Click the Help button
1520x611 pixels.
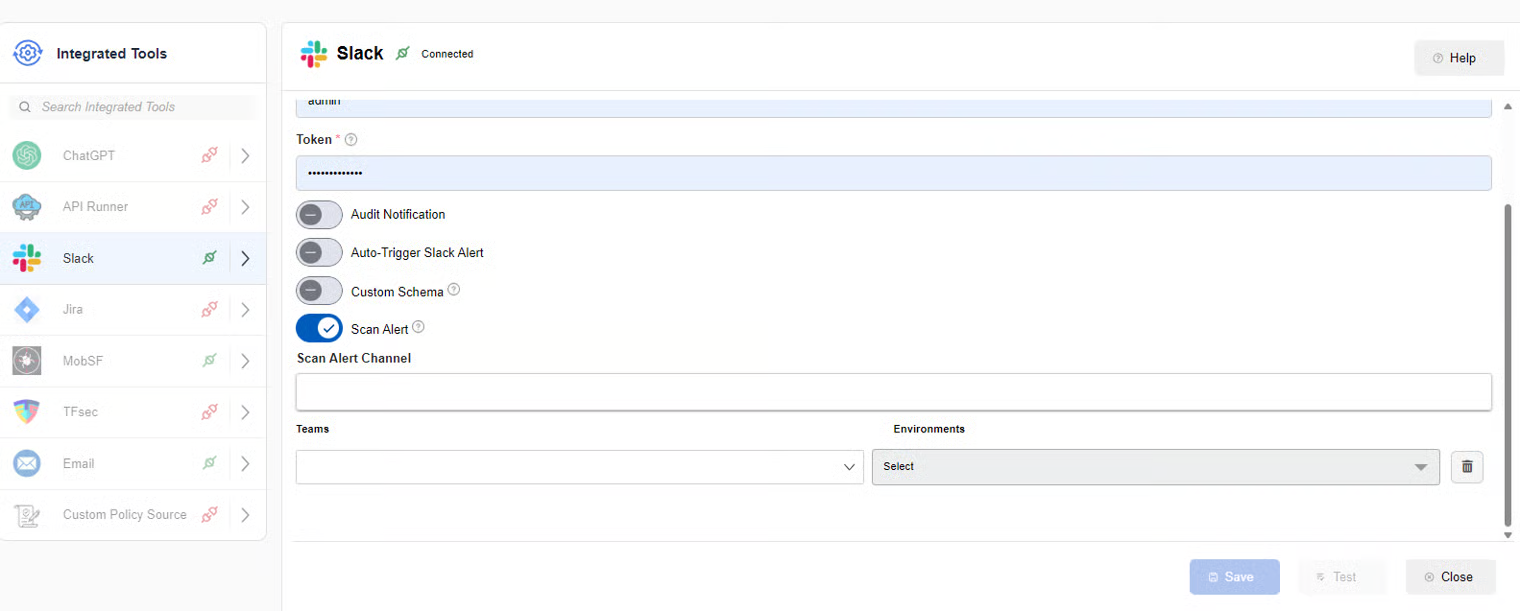tap(1459, 58)
